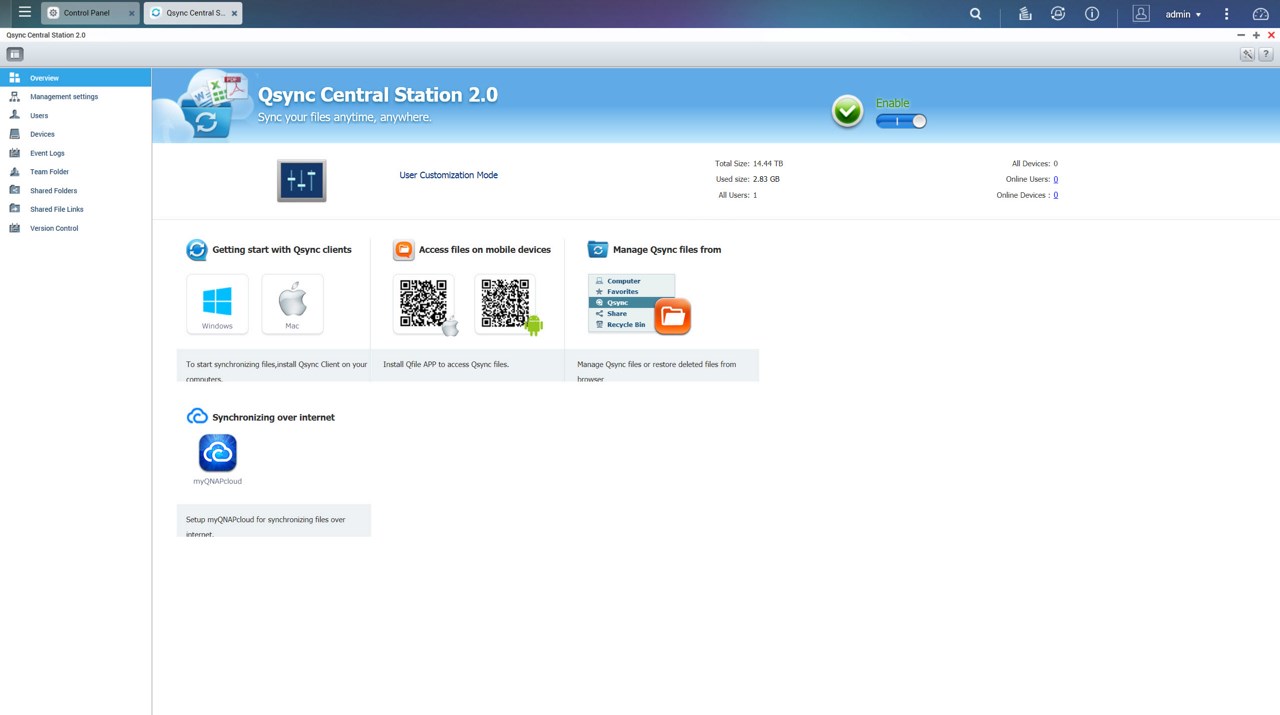Toggle the Enable switch for Qsync
The width and height of the screenshot is (1280, 715).
[x=901, y=121]
